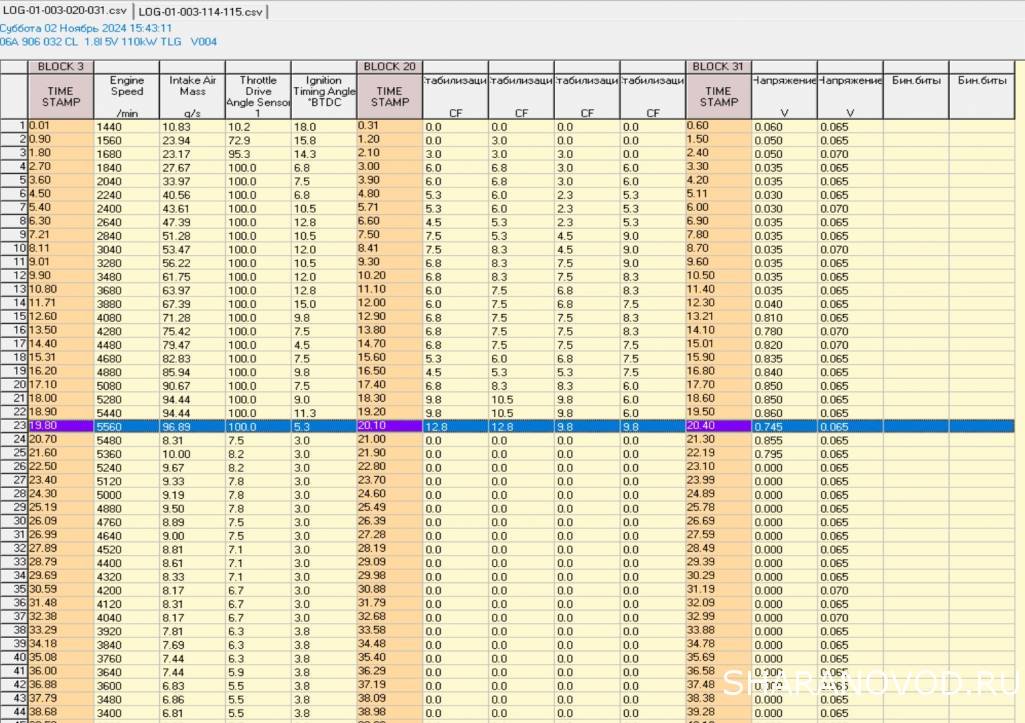Click the engine speed cell showing 1440
Viewport: 1025px width, 723px height.
127,126
